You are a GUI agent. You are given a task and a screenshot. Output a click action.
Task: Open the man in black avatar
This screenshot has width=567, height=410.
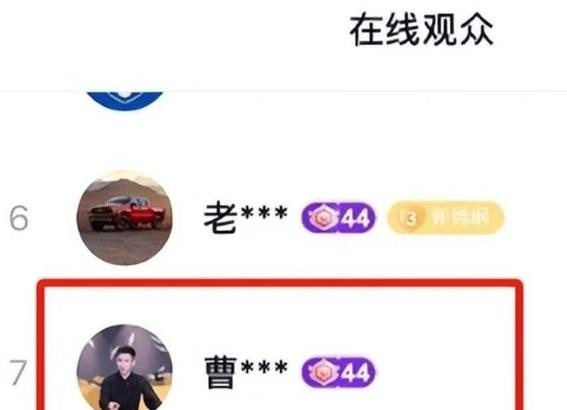124,367
